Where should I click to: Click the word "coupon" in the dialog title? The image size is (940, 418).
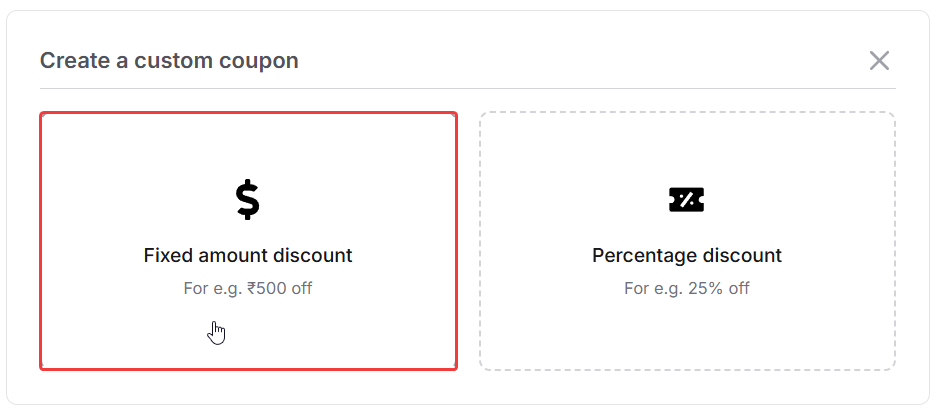pyautogui.click(x=264, y=61)
